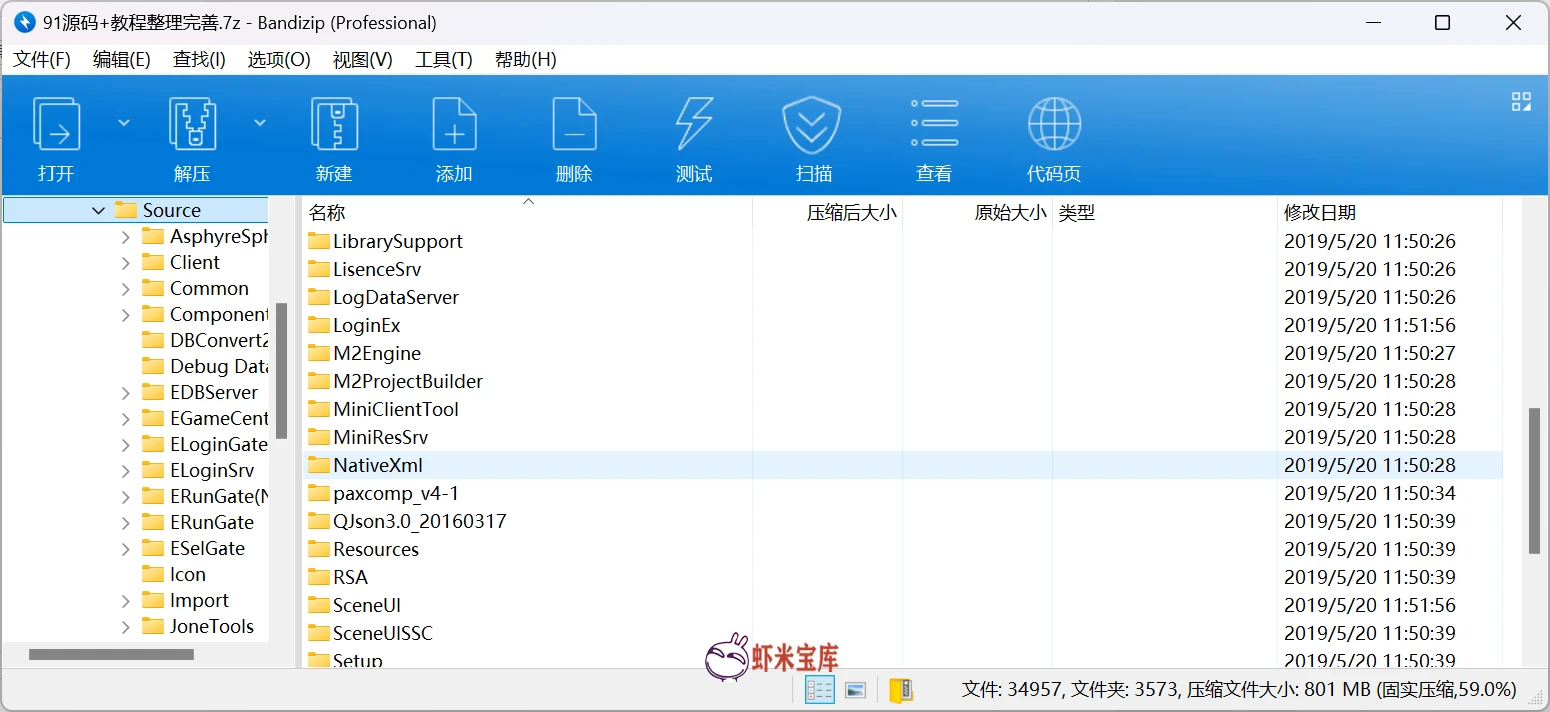
Task: Expand the Import tree node
Action: pyautogui.click(x=125, y=601)
